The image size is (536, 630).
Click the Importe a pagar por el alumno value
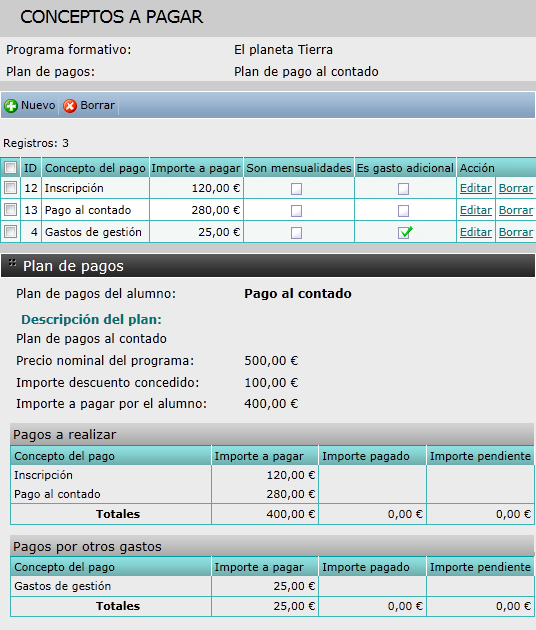[x=271, y=403]
